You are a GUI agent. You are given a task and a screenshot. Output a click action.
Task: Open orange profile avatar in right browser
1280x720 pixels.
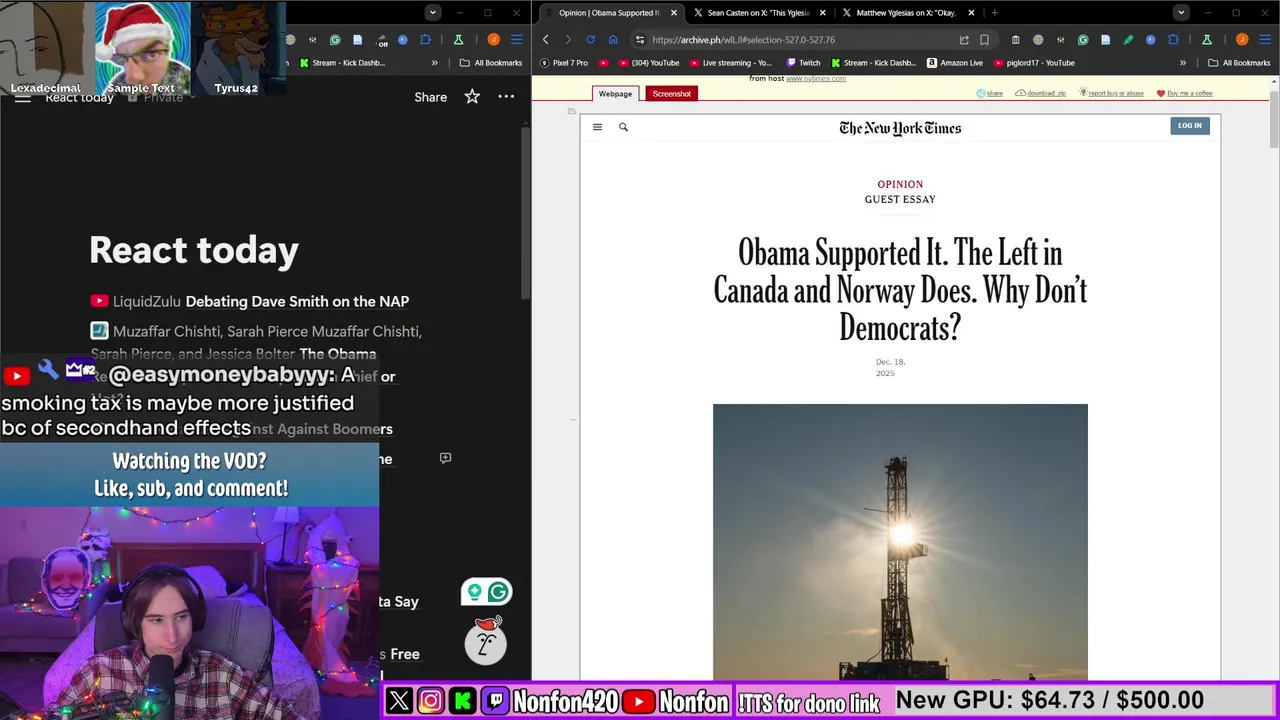(x=1242, y=40)
